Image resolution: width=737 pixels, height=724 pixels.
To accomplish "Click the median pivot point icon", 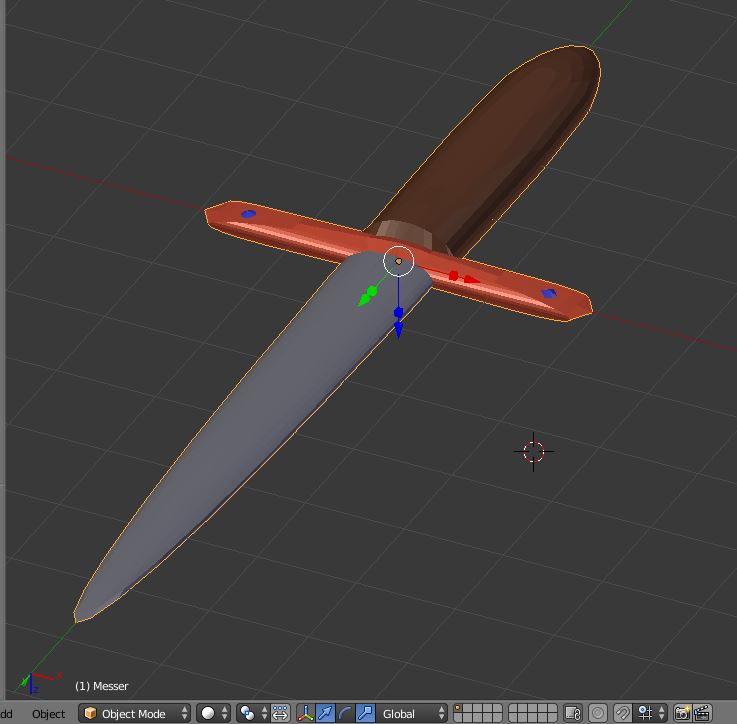I will pos(247,713).
